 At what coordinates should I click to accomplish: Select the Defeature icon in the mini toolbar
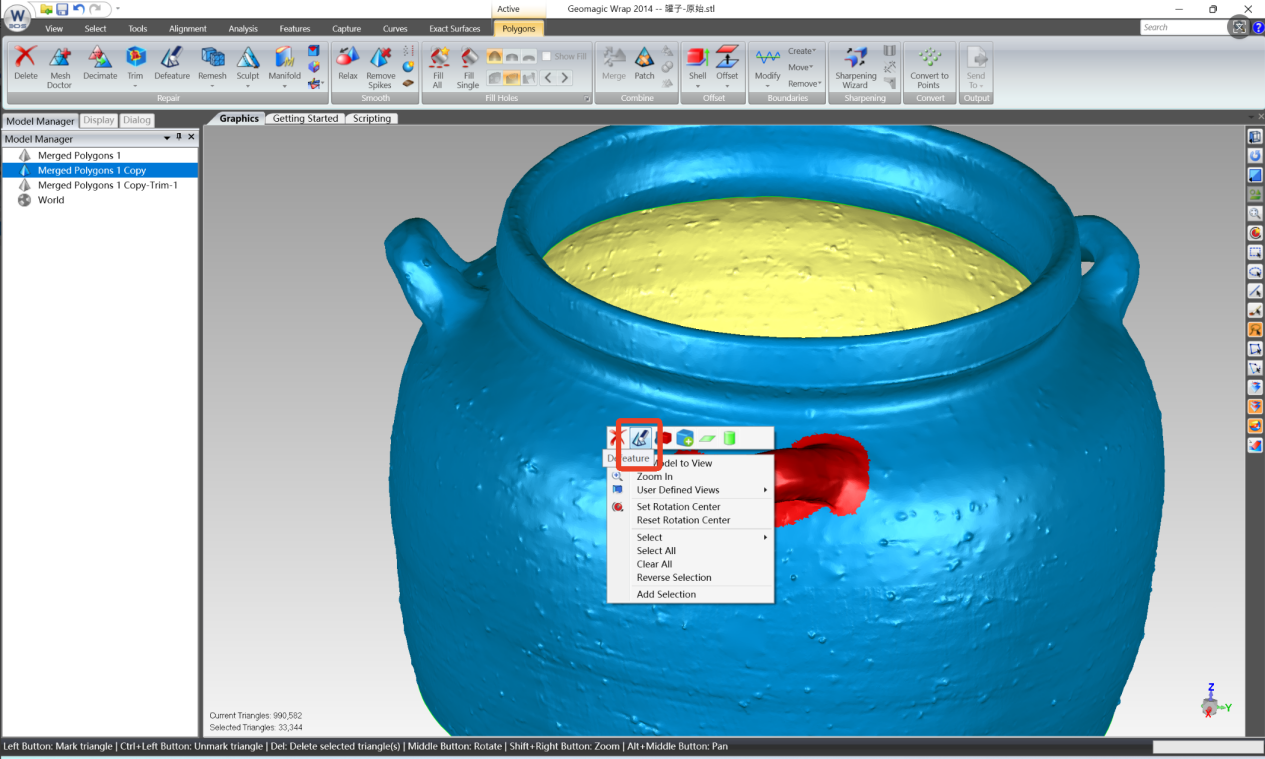tap(638, 437)
